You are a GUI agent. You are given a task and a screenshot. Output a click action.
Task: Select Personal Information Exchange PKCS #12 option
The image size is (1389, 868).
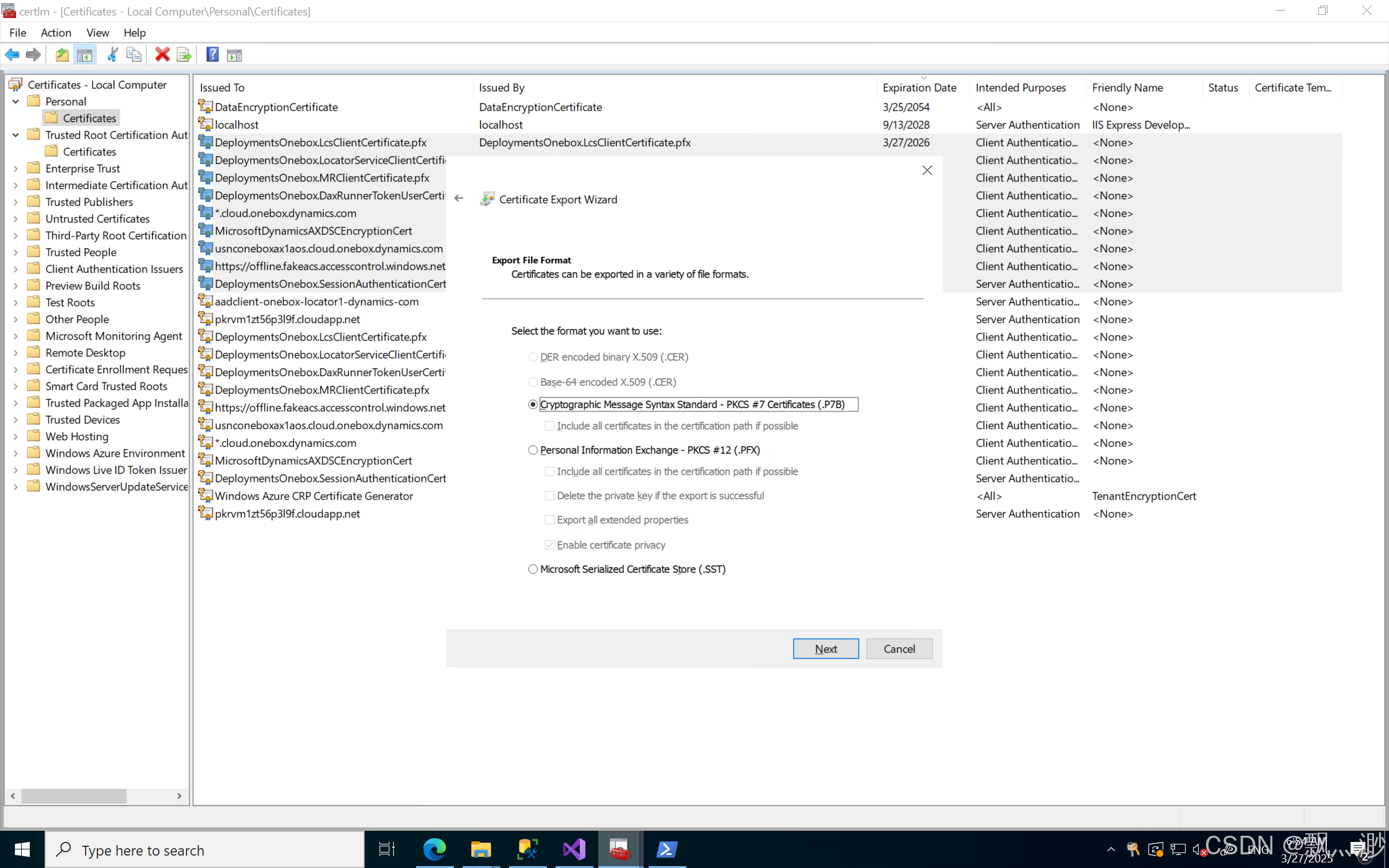(533, 450)
